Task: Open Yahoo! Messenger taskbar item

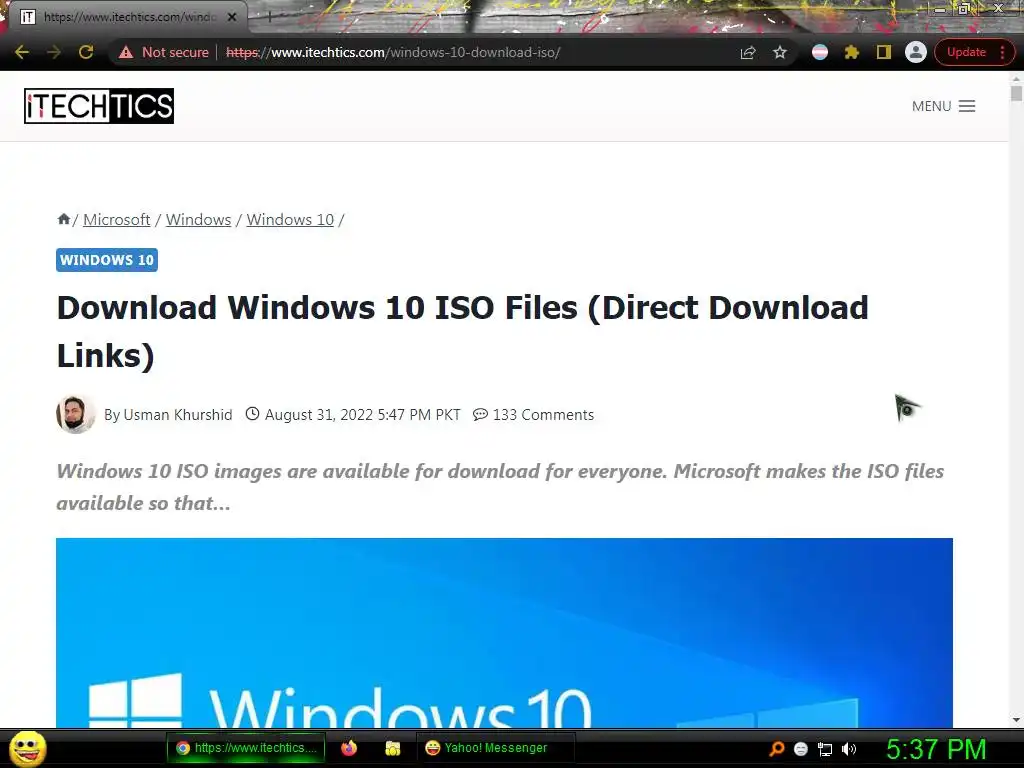Action: tap(495, 748)
